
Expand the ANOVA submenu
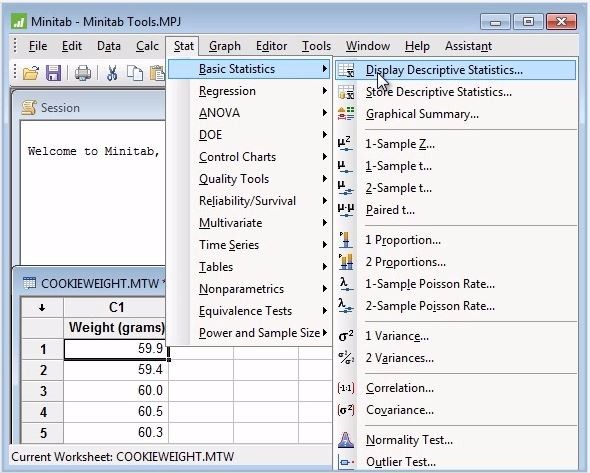click(x=249, y=113)
